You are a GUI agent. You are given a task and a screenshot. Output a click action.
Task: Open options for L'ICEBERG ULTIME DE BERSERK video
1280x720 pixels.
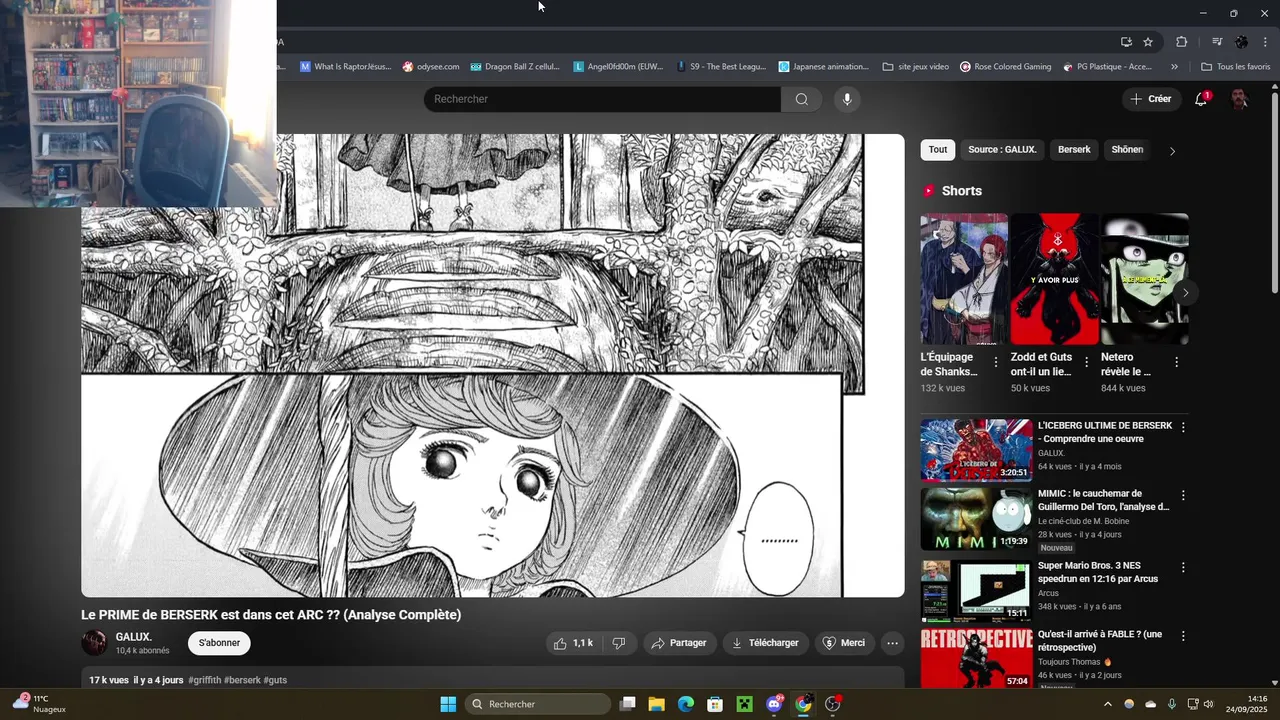pyautogui.click(x=1183, y=427)
